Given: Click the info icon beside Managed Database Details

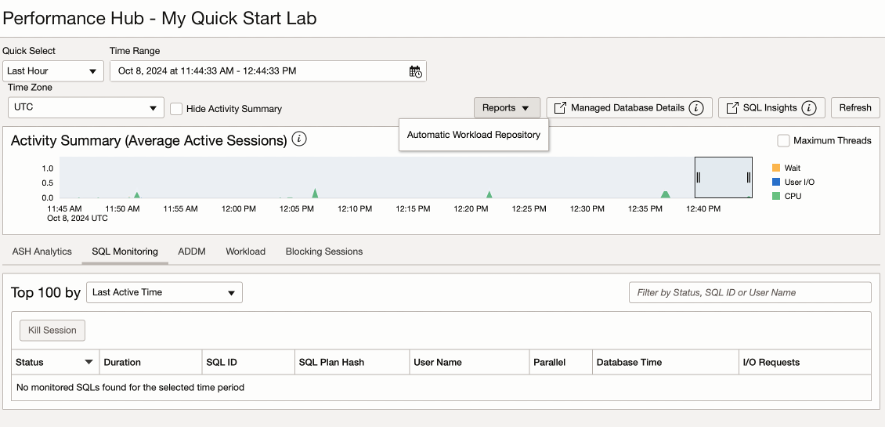Looking at the screenshot, I should pyautogui.click(x=696, y=108).
